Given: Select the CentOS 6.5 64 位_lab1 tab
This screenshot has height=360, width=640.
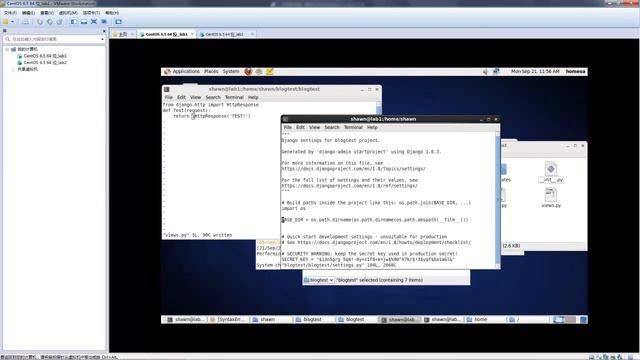Looking at the screenshot, I should click(167, 34).
